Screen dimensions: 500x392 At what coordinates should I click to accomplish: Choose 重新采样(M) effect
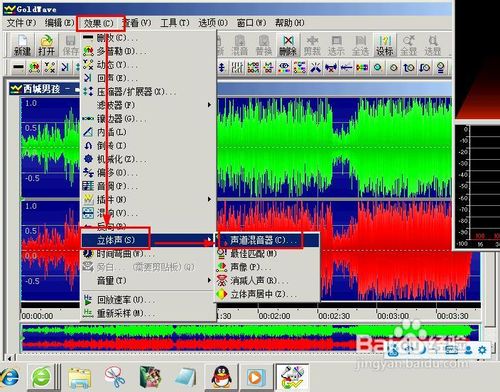click(148, 313)
